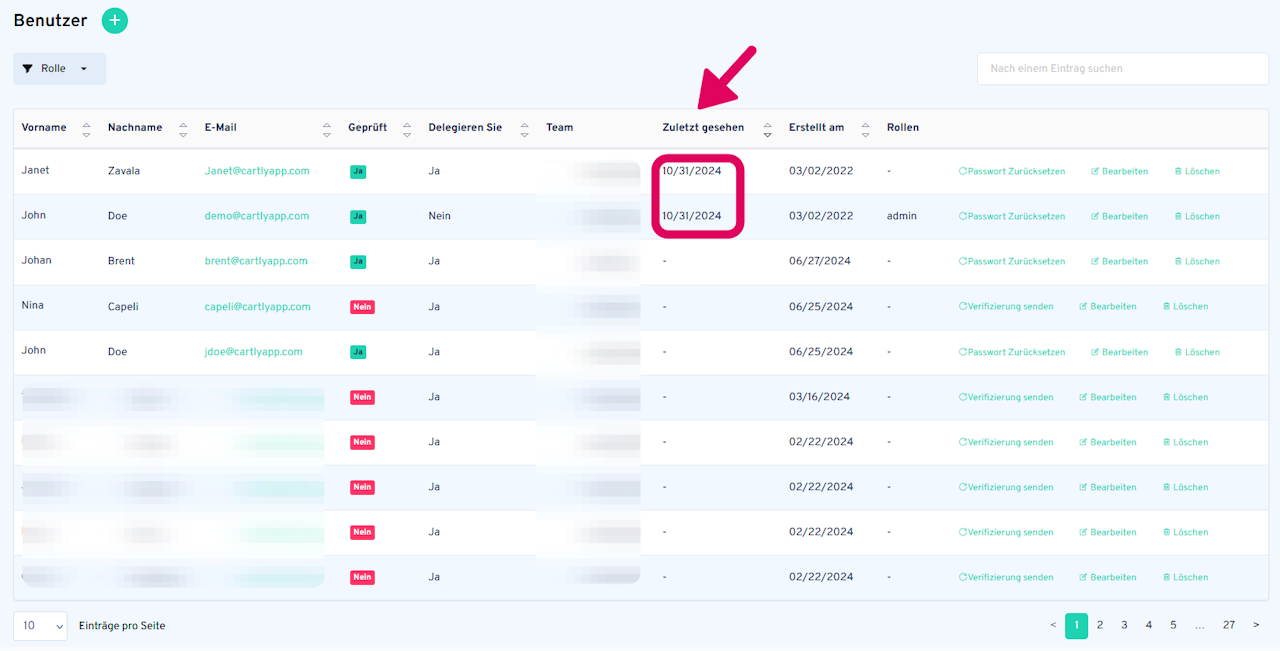Image resolution: width=1280 pixels, height=651 pixels.
Task: Reset password for Janet Zavala
Action: pyautogui.click(x=1012, y=171)
